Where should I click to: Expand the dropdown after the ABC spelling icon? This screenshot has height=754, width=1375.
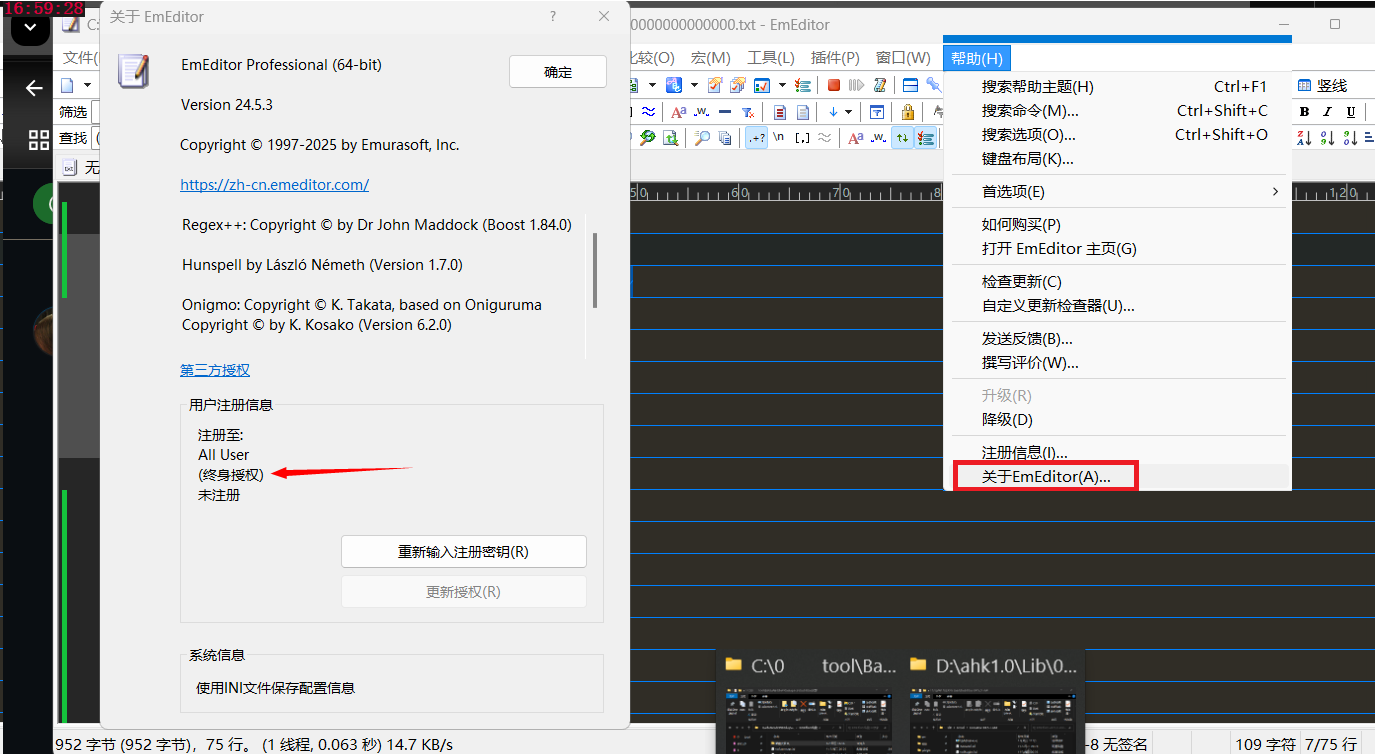click(x=694, y=85)
